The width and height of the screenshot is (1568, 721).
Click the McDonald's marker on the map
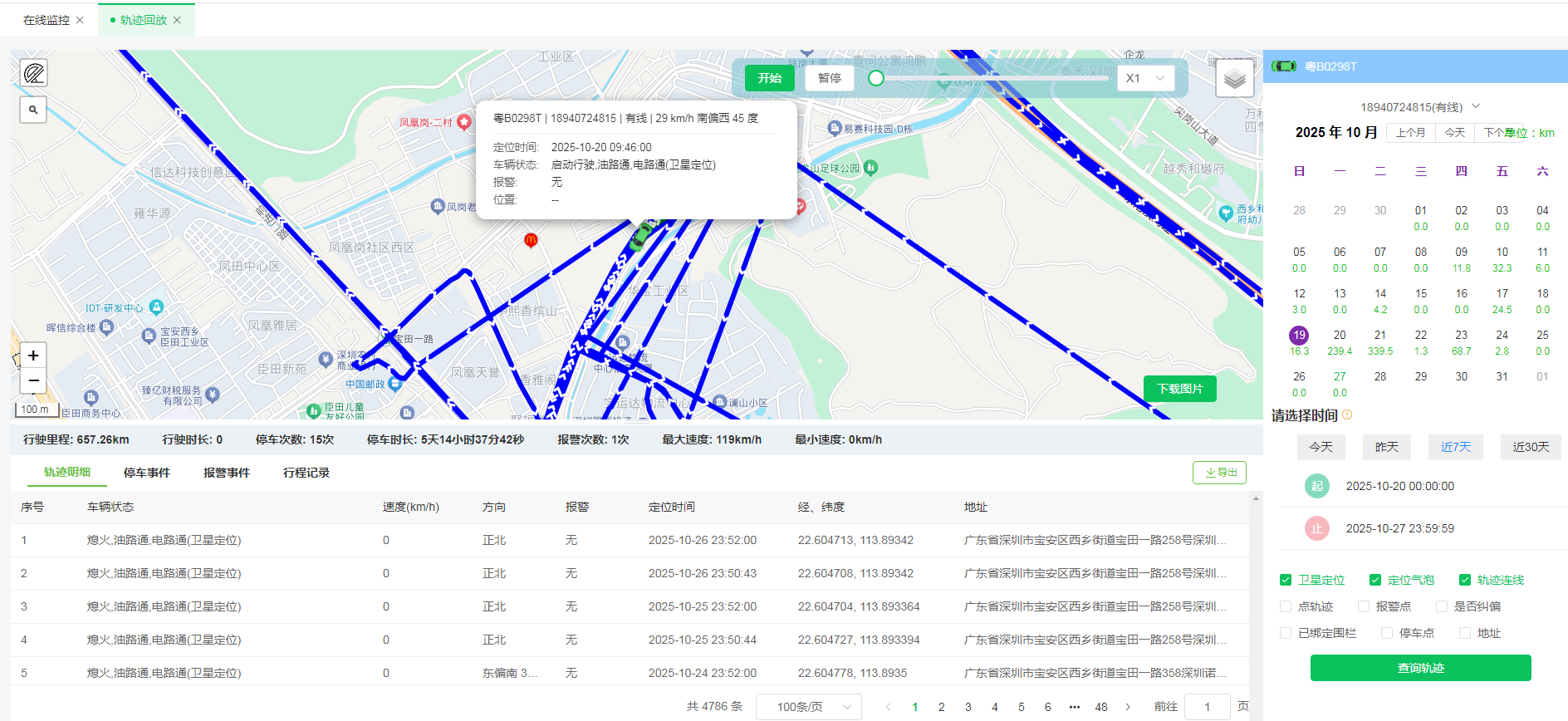[531, 240]
